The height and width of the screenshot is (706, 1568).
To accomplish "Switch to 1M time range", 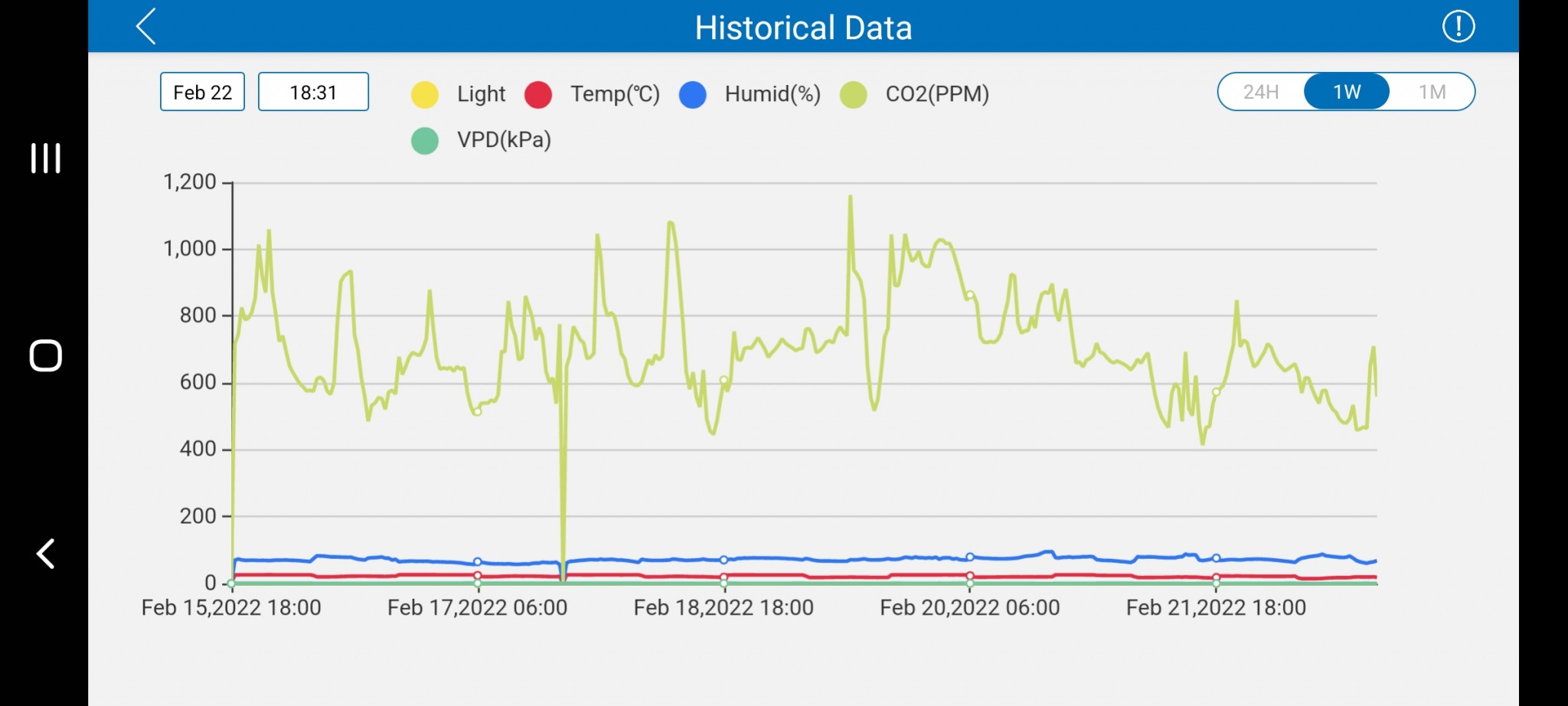I will coord(1432,92).
